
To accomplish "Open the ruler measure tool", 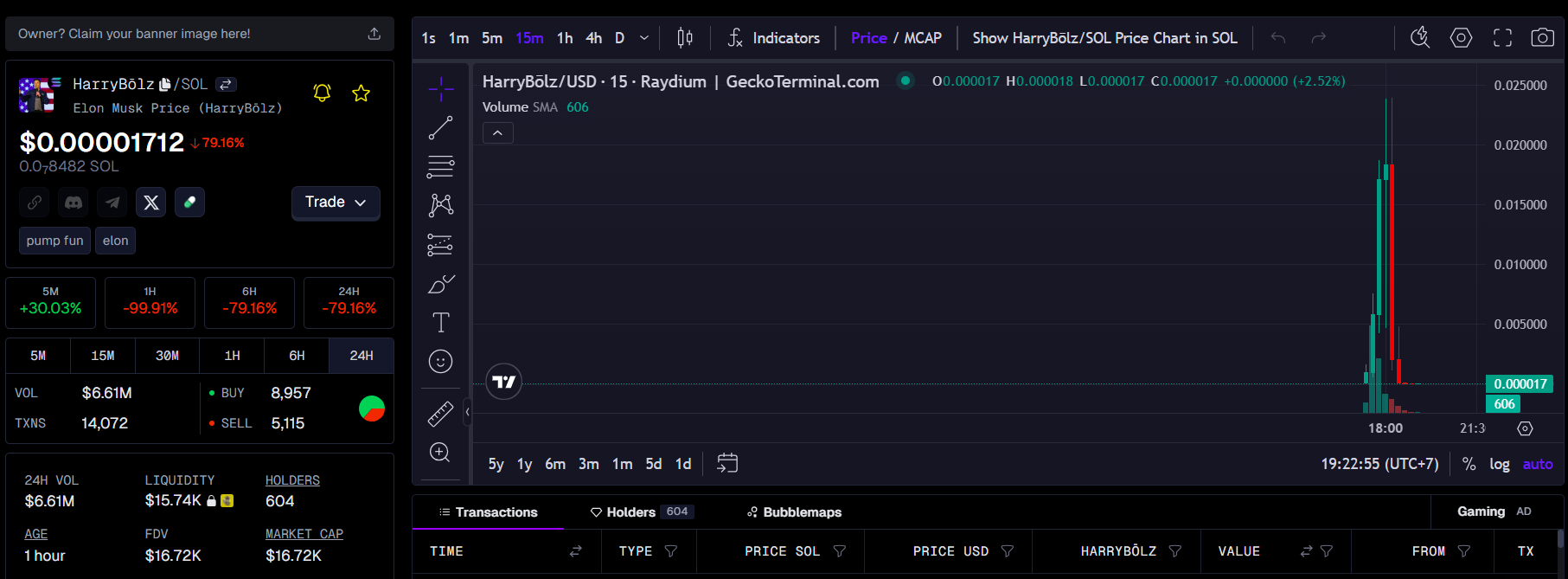I will click(x=440, y=414).
